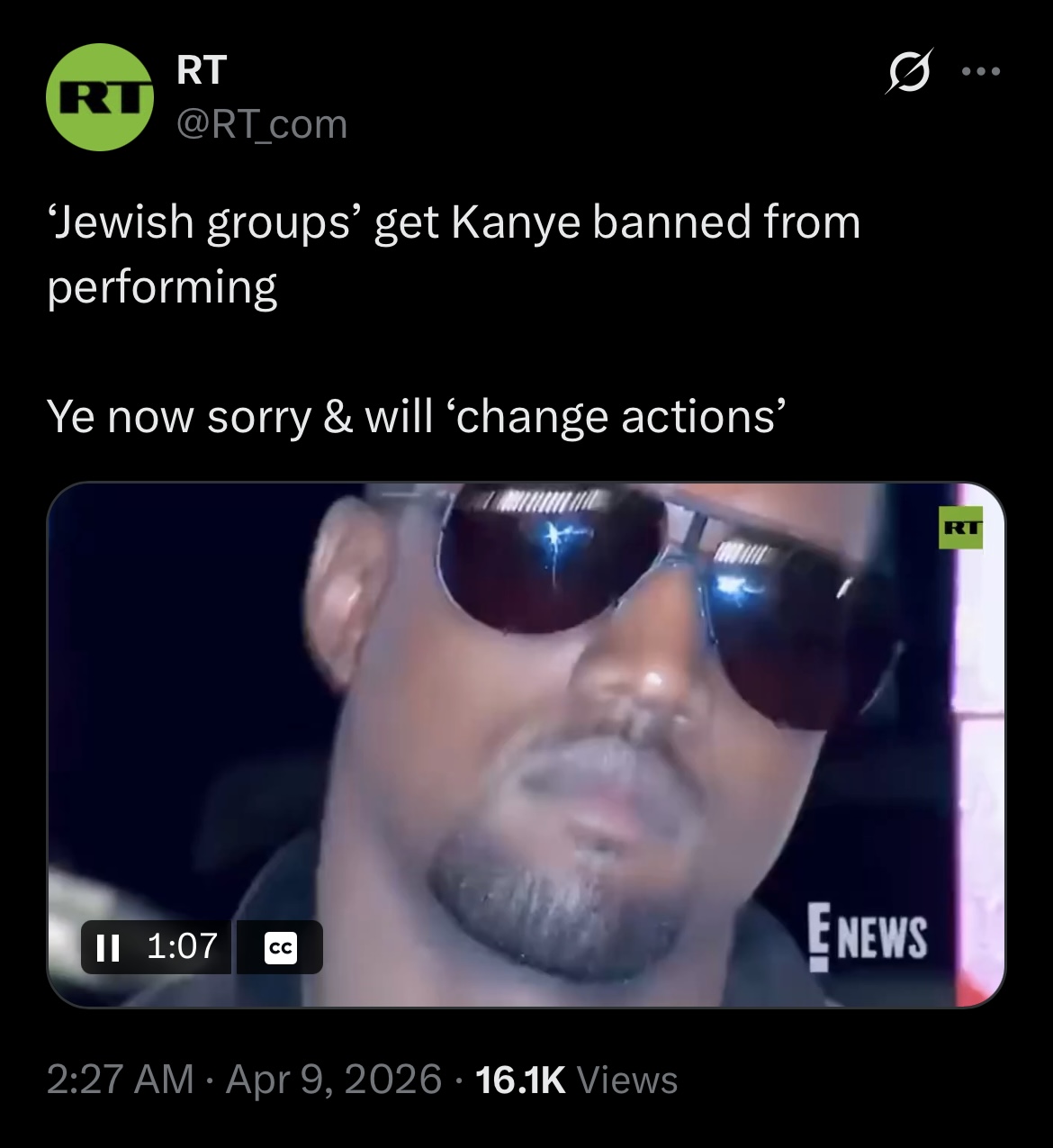Image resolution: width=1053 pixels, height=1148 pixels.
Task: Pause the video with the pause icon
Action: [108, 946]
